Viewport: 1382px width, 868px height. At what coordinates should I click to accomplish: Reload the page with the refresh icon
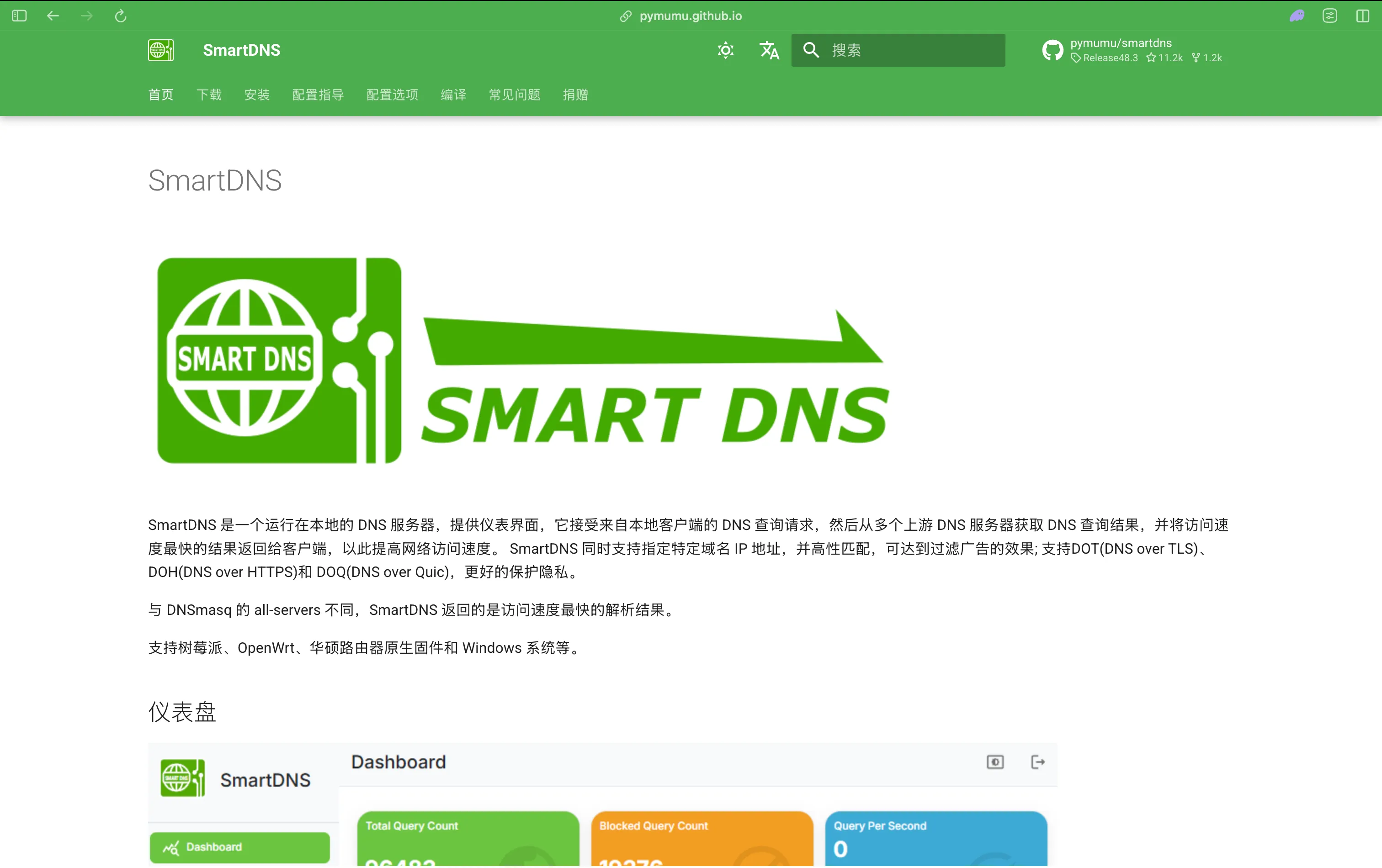click(121, 16)
